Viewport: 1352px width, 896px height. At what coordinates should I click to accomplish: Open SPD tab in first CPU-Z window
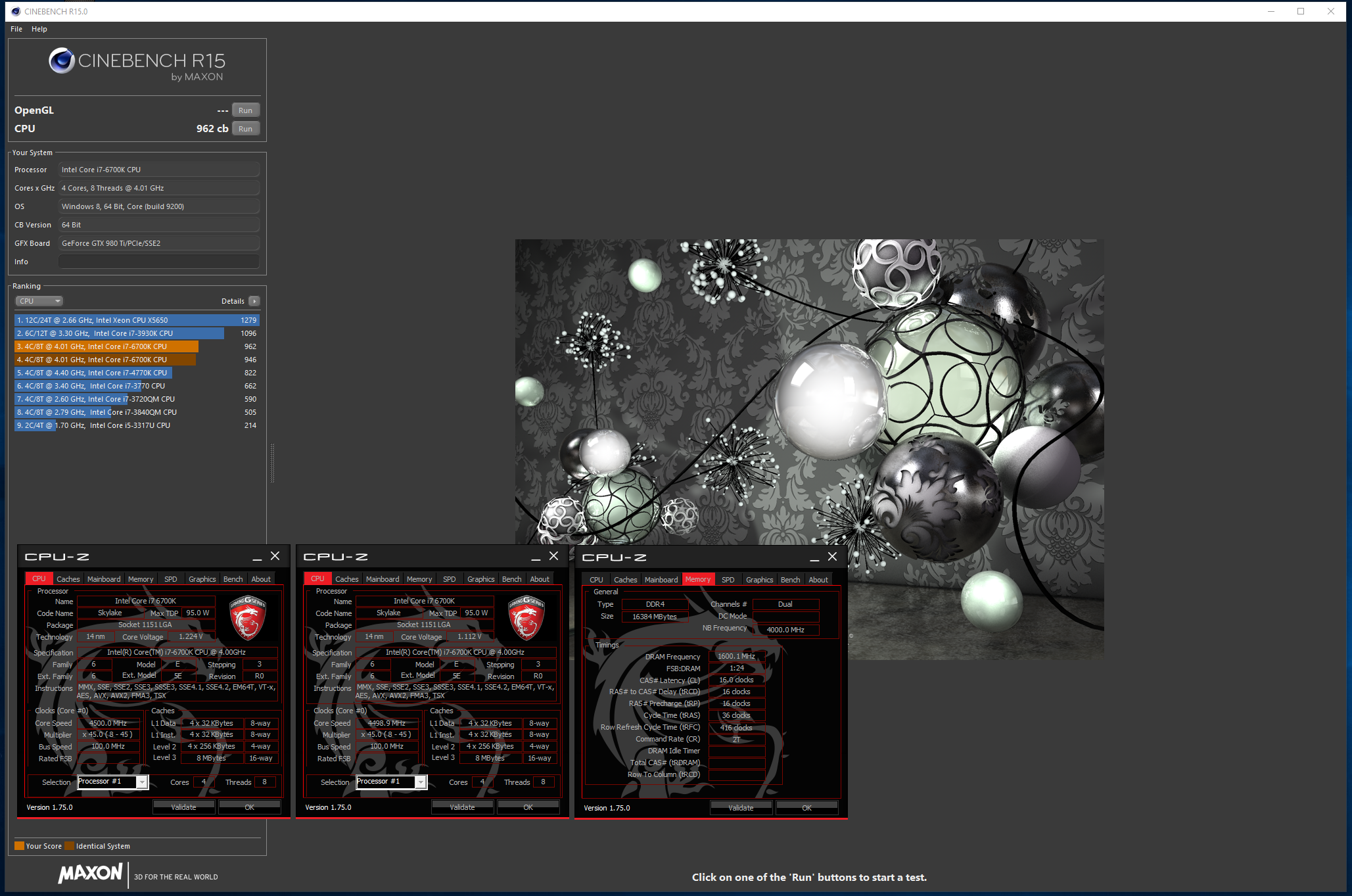coord(171,579)
